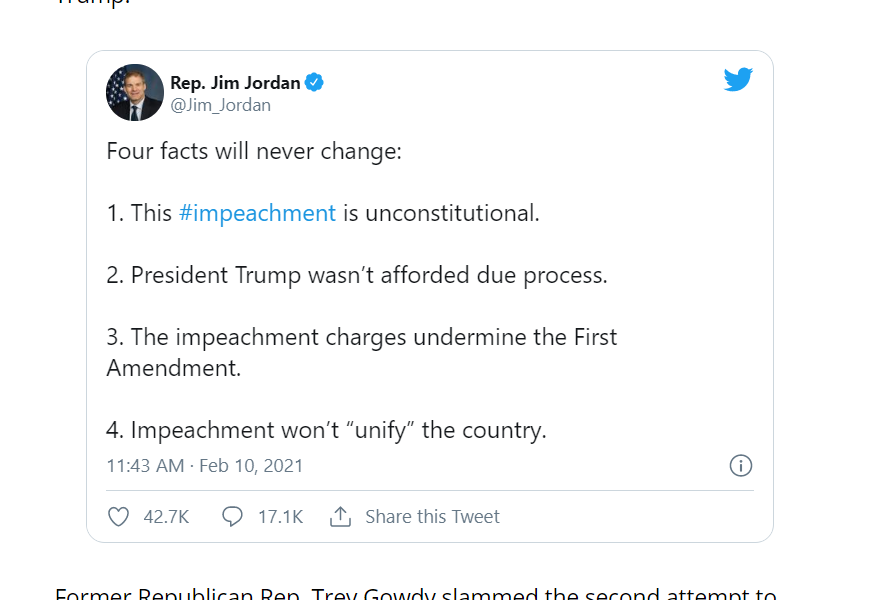This screenshot has height=600, width=875.
Task: Click the Trey Gowdy paragraph below tweet
Action: [x=415, y=594]
